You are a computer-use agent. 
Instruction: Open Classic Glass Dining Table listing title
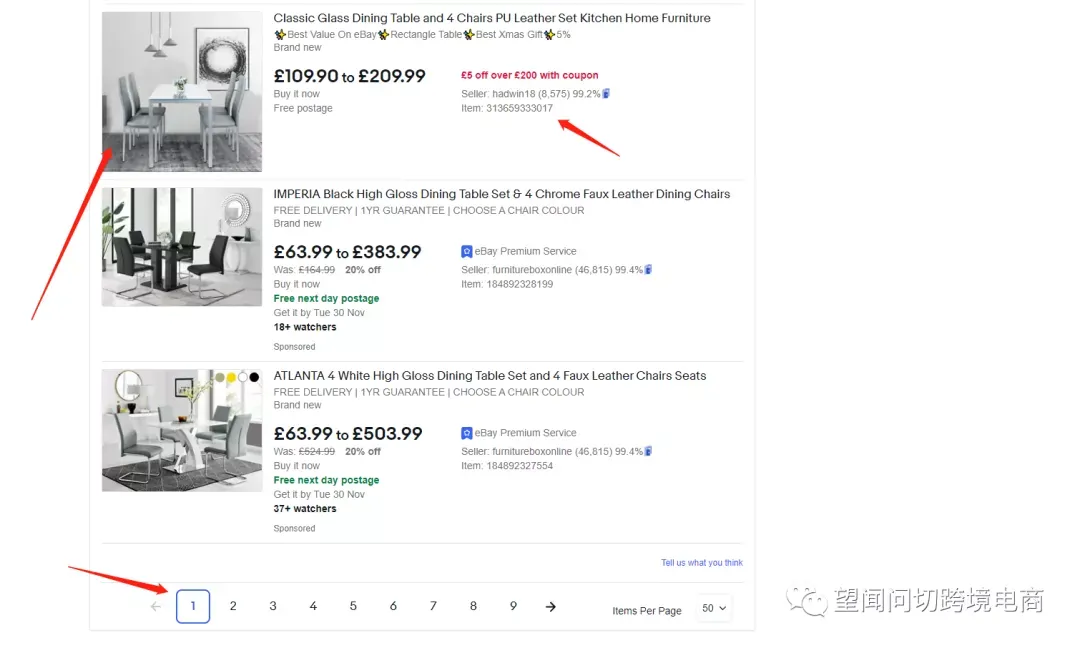[492, 18]
